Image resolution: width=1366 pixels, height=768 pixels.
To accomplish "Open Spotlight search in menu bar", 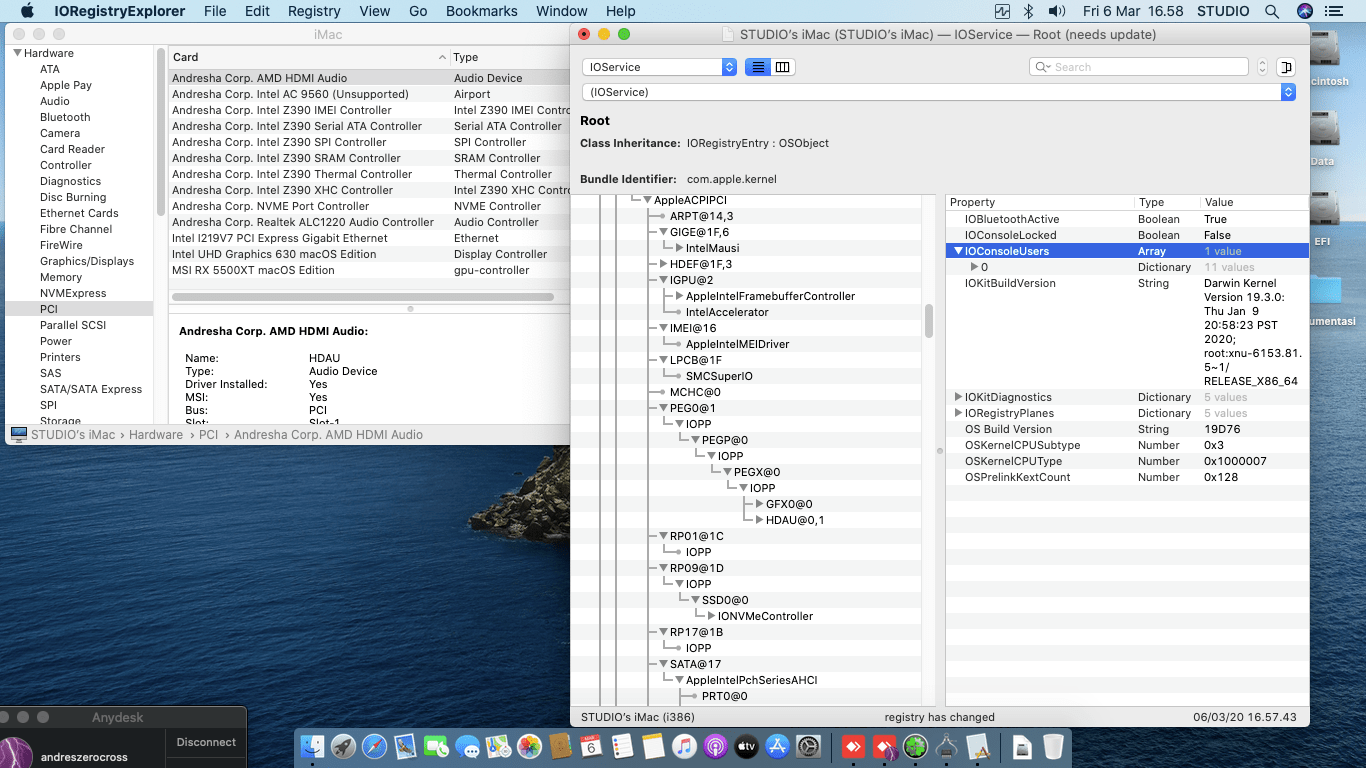I will (1272, 11).
